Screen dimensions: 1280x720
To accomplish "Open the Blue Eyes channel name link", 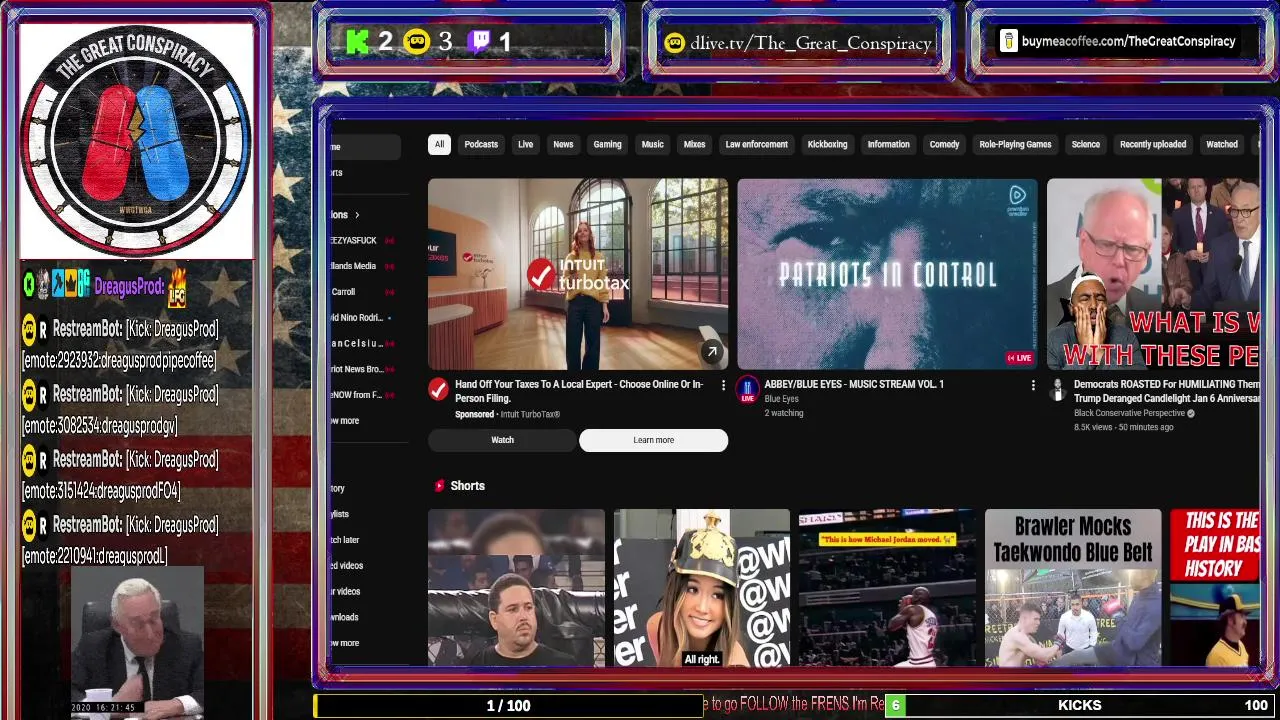I will coord(781,399).
